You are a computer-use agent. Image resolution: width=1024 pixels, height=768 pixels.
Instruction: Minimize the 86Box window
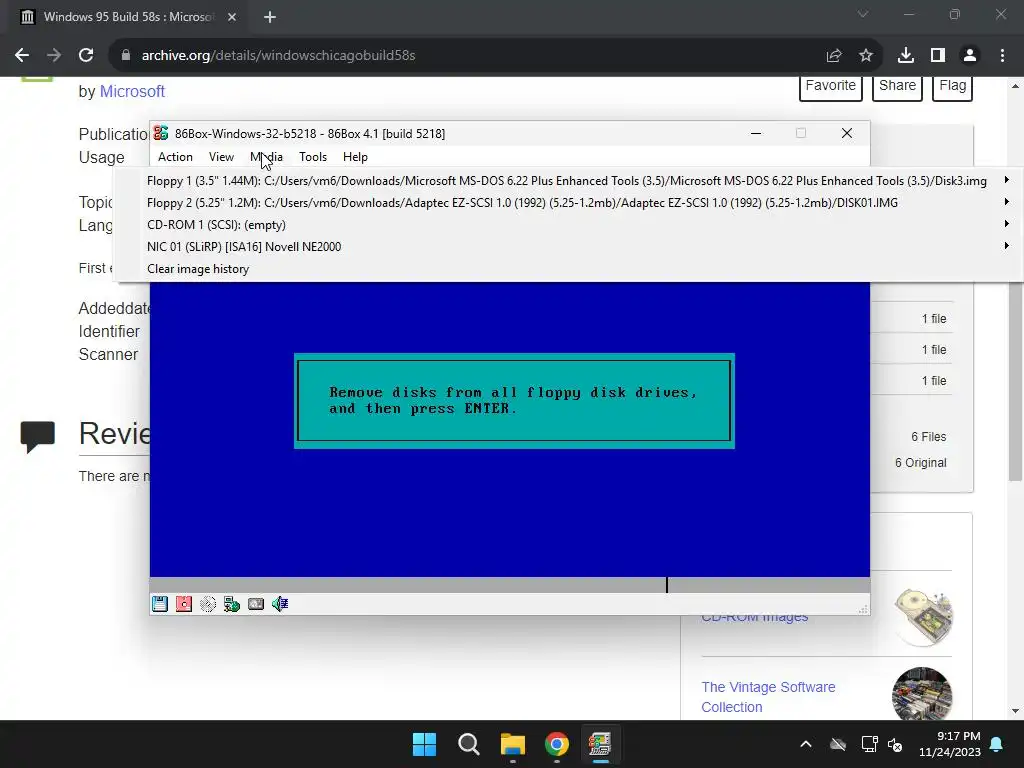756,133
